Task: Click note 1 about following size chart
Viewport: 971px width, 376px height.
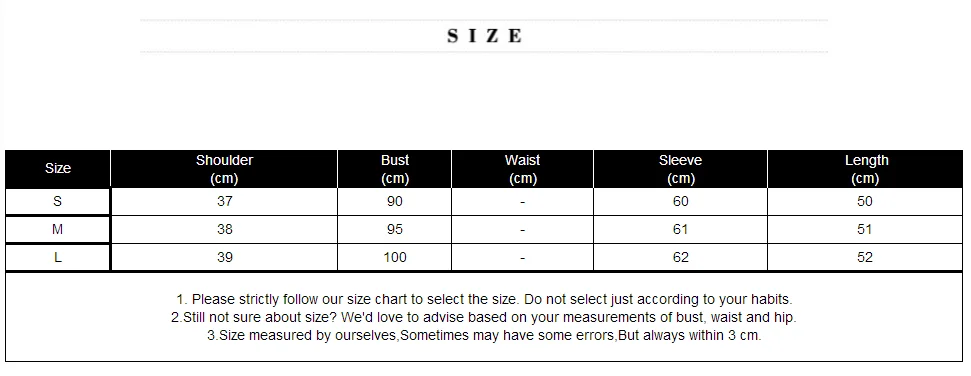Action: tap(484, 299)
